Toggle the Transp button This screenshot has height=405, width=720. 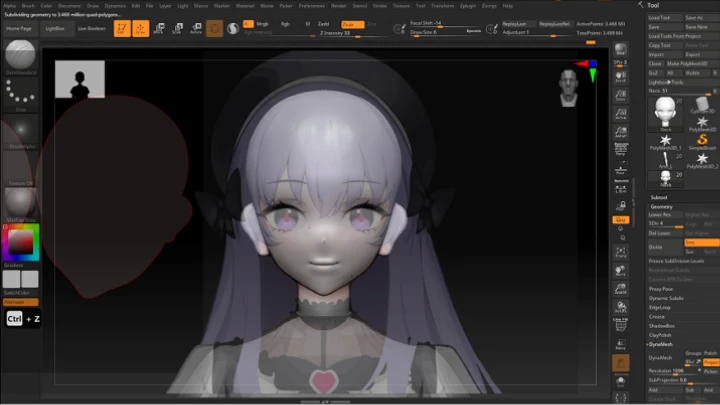coord(620,344)
